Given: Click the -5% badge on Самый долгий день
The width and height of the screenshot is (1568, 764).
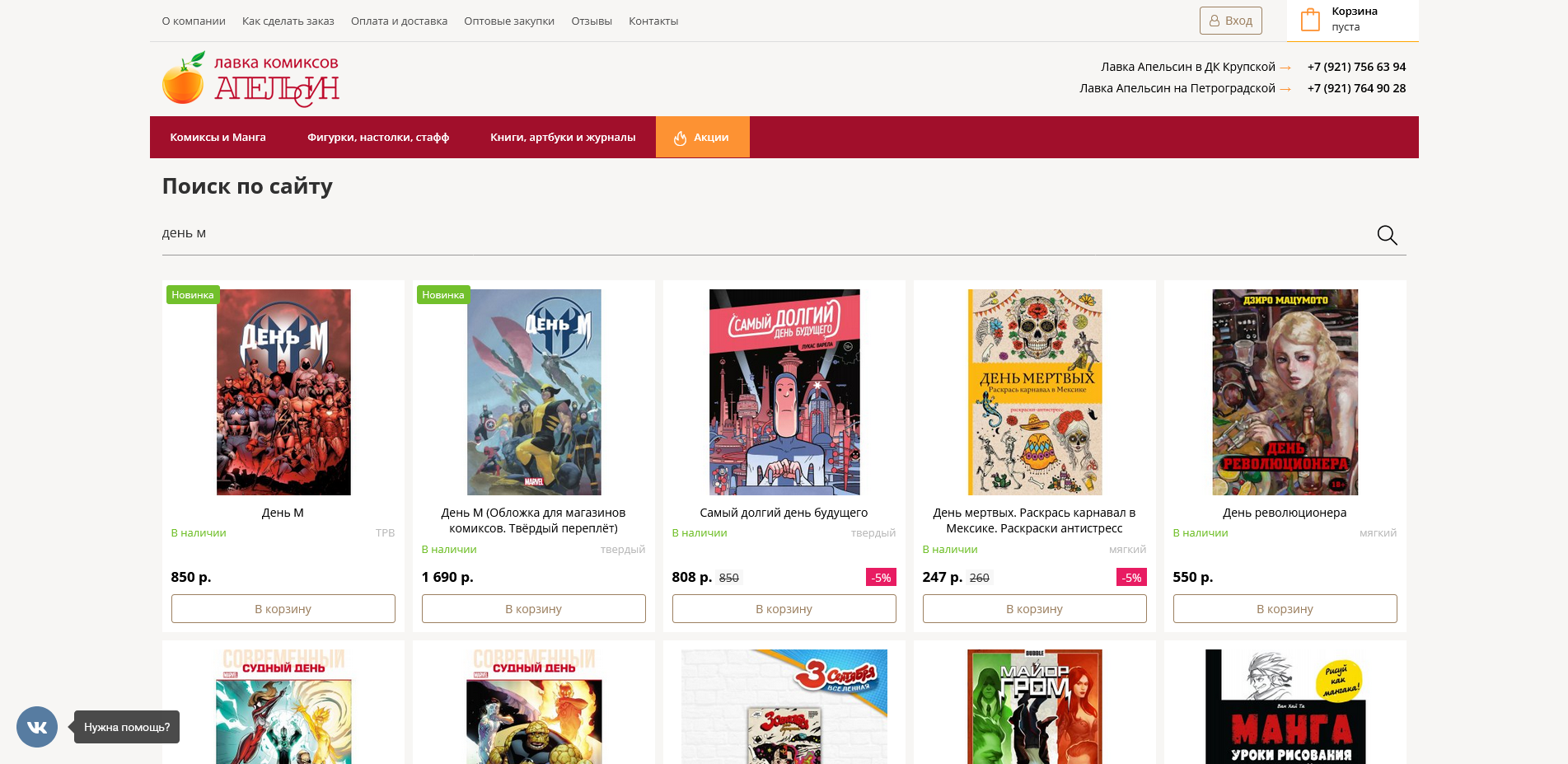Looking at the screenshot, I should tap(881, 578).
